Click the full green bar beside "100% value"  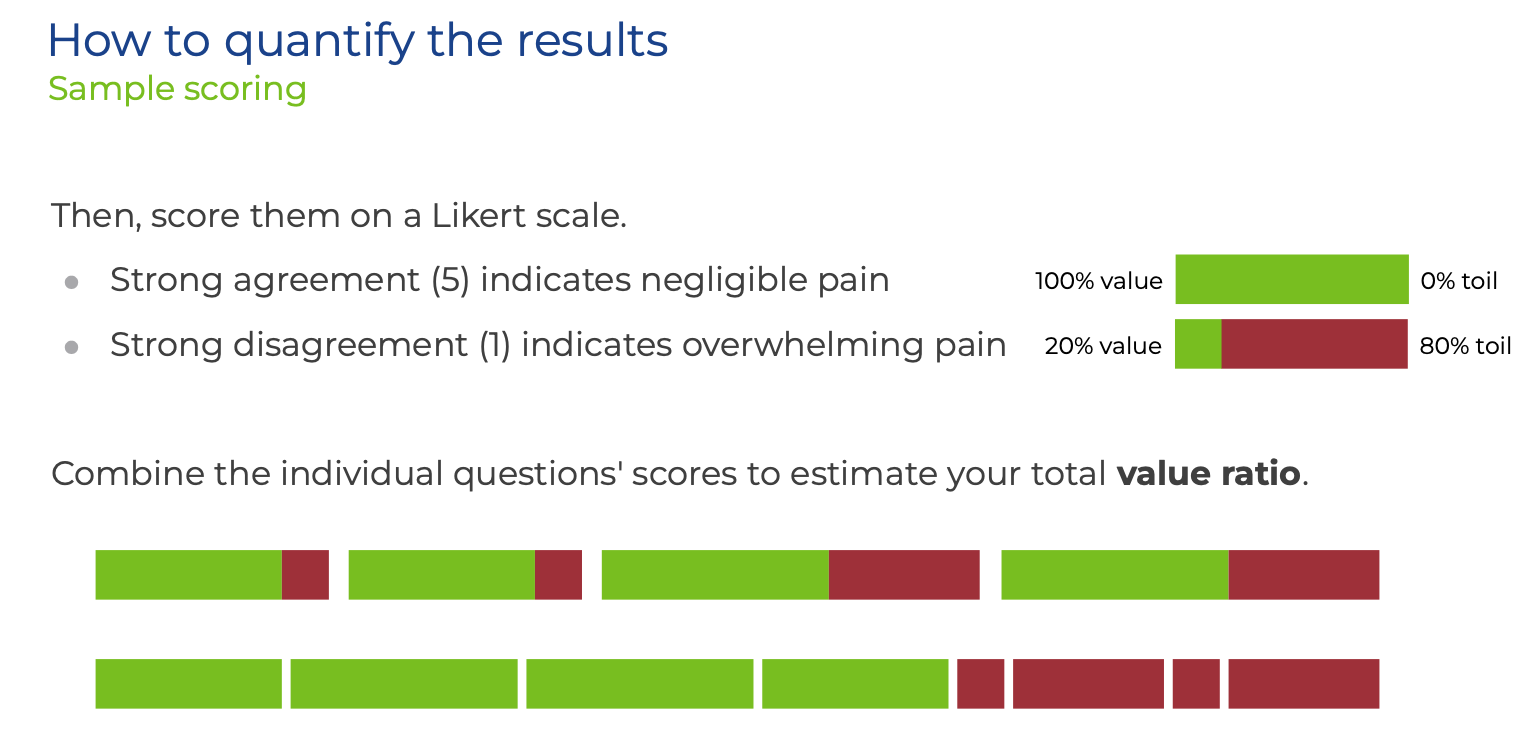[1291, 279]
